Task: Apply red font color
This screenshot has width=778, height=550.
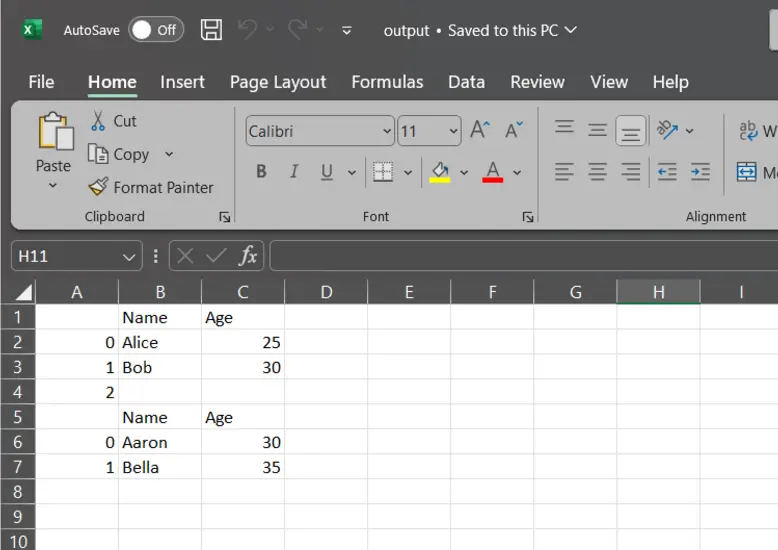Action: 493,172
